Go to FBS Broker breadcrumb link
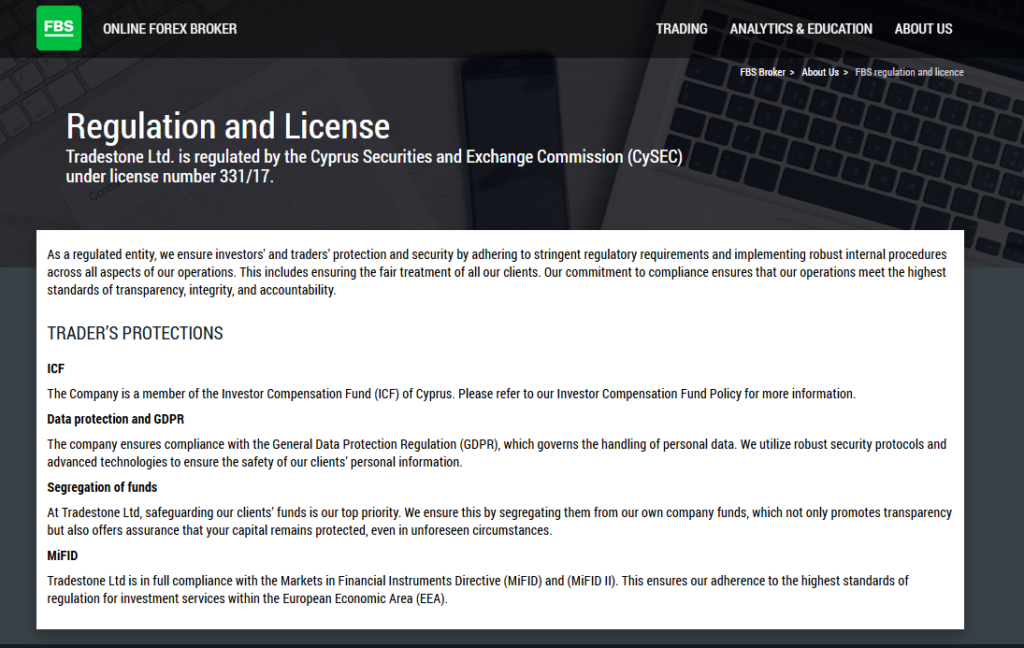This screenshot has height=648, width=1024. [762, 73]
